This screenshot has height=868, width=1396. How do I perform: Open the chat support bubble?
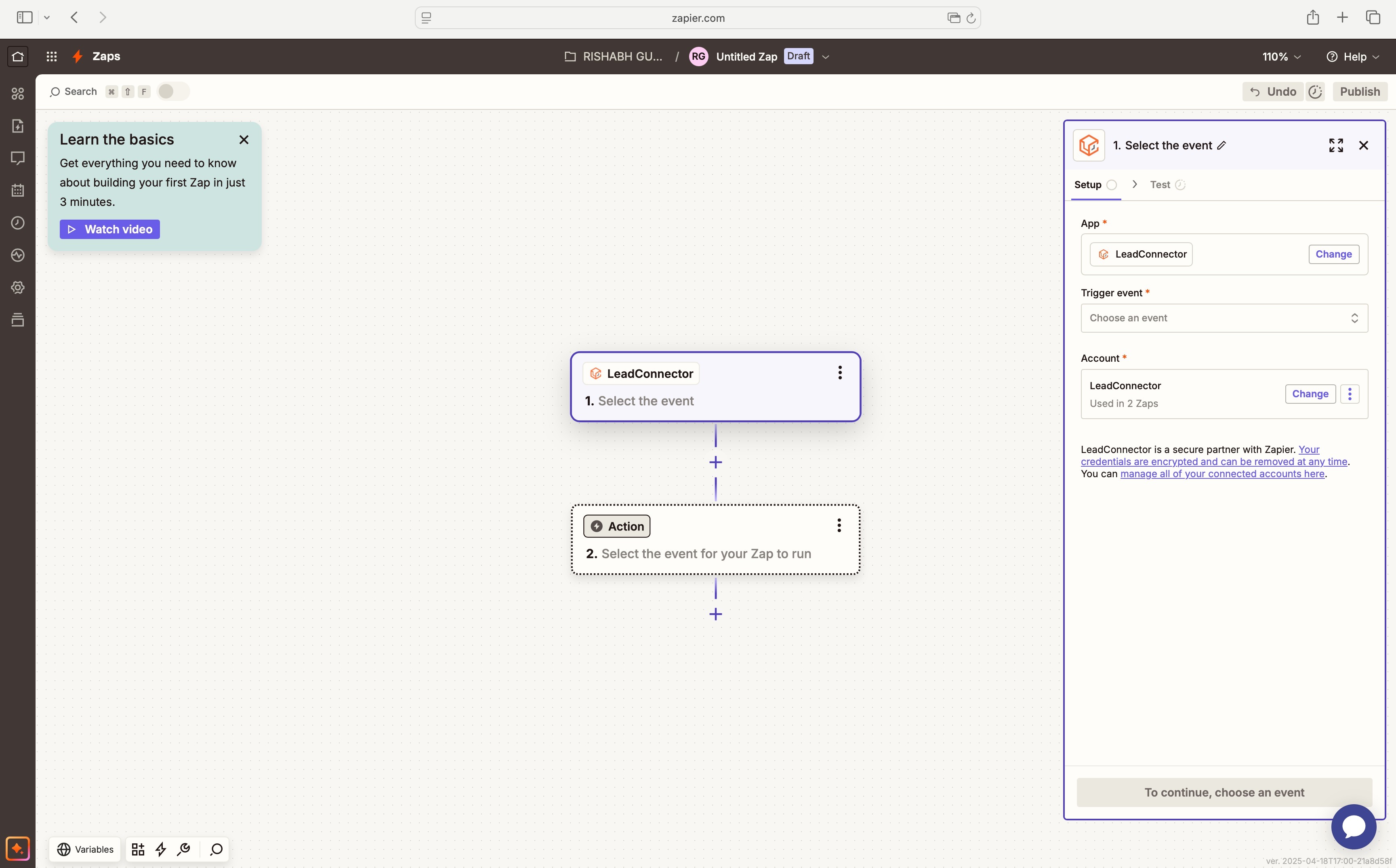1354,827
